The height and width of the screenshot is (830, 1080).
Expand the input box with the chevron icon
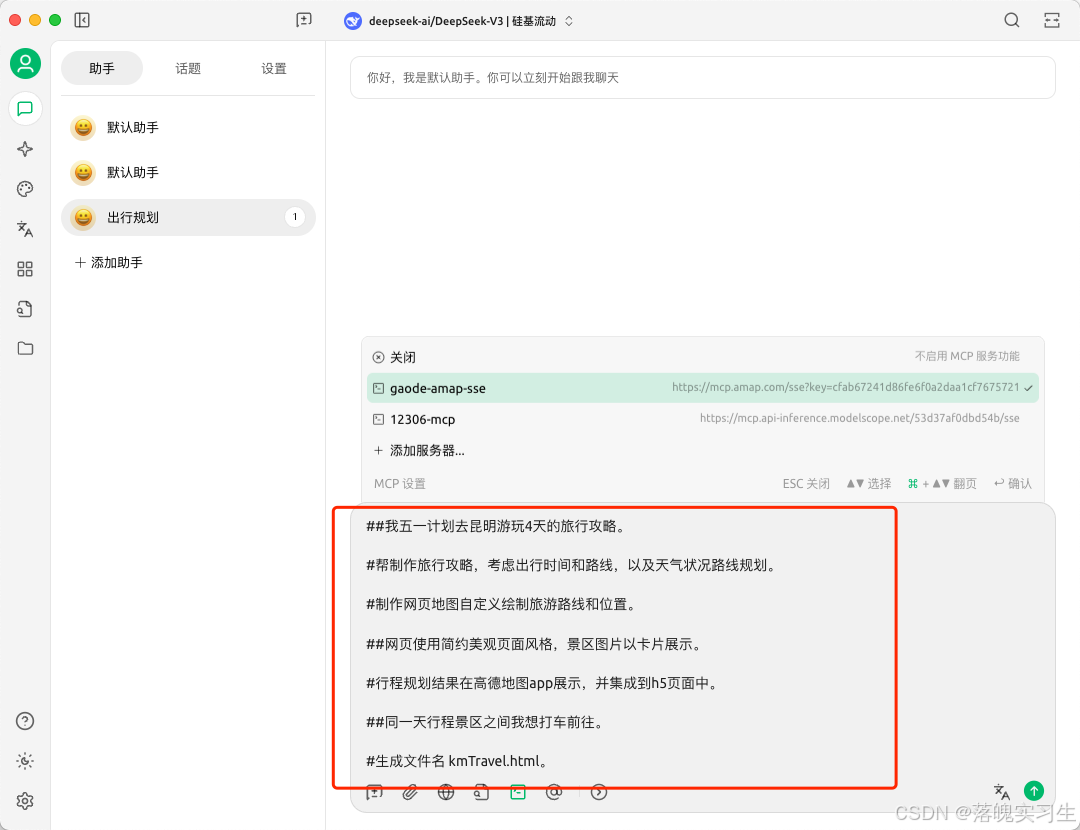coord(598,791)
